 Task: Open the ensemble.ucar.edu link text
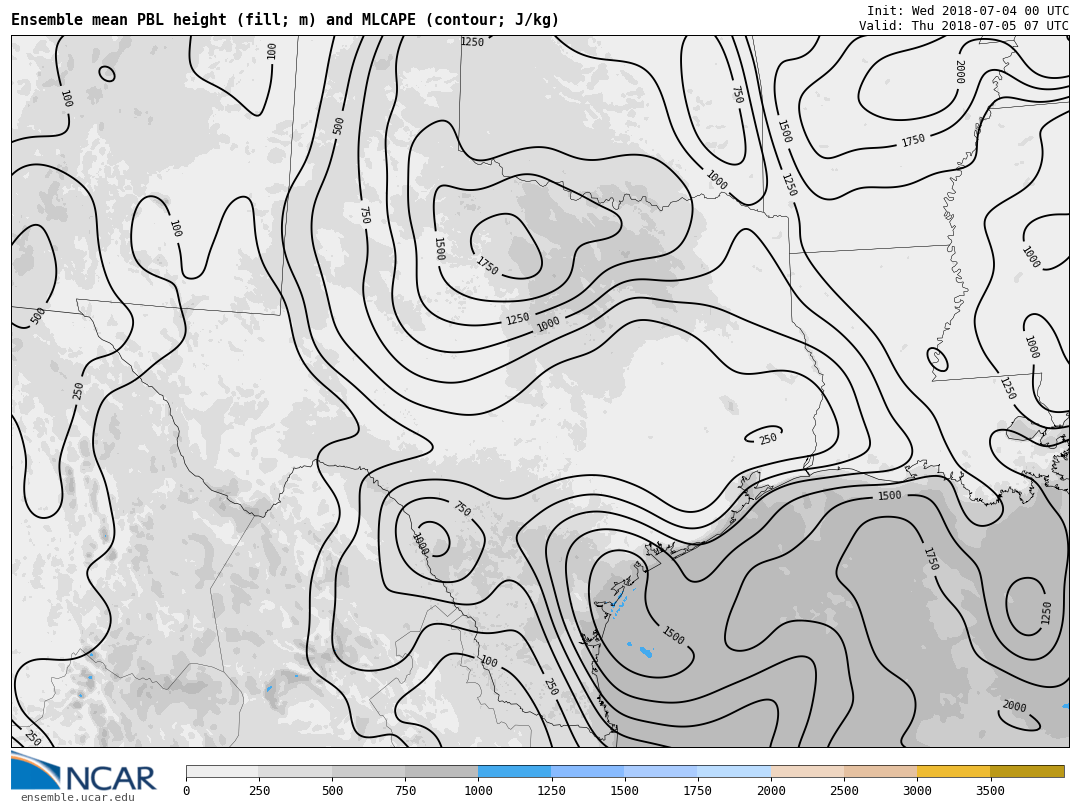coord(78,798)
